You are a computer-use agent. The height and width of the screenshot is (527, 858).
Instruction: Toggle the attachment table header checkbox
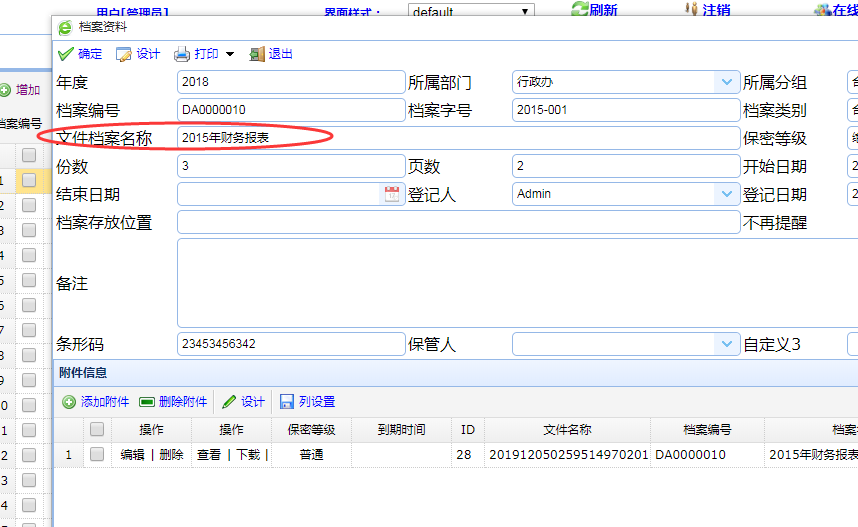point(97,430)
